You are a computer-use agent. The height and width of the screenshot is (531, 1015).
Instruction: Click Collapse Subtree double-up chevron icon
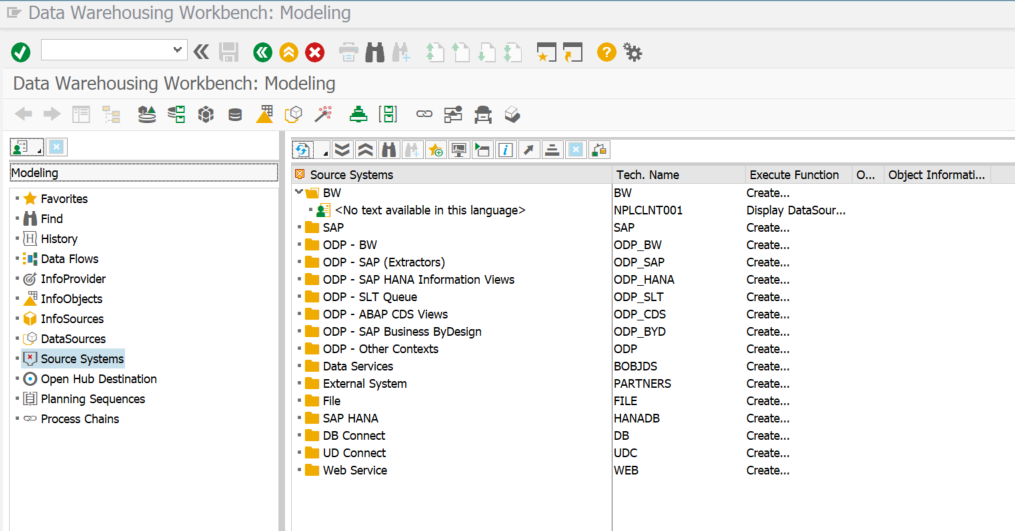click(365, 150)
